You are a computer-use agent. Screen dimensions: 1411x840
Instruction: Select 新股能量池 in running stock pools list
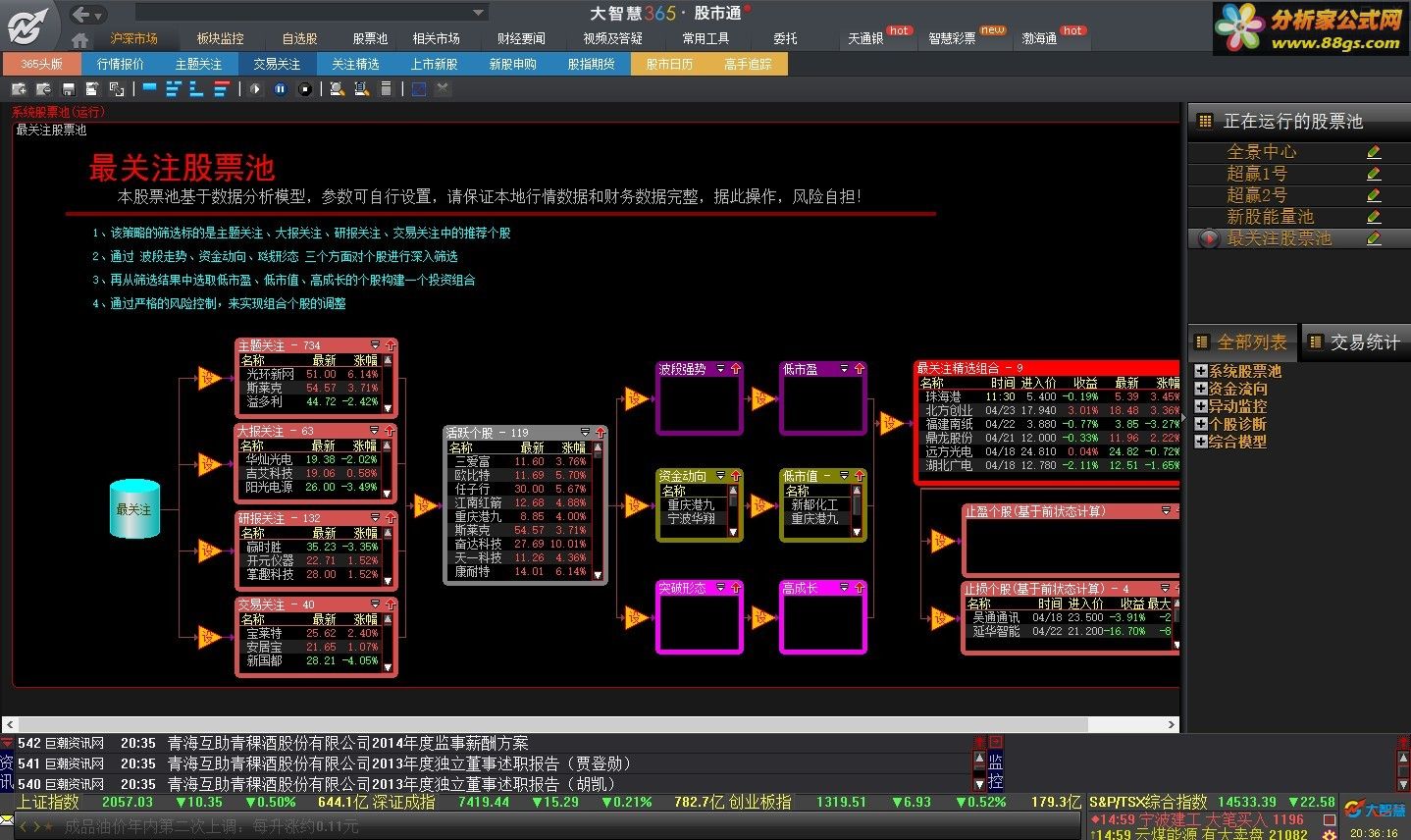pyautogui.click(x=1270, y=217)
